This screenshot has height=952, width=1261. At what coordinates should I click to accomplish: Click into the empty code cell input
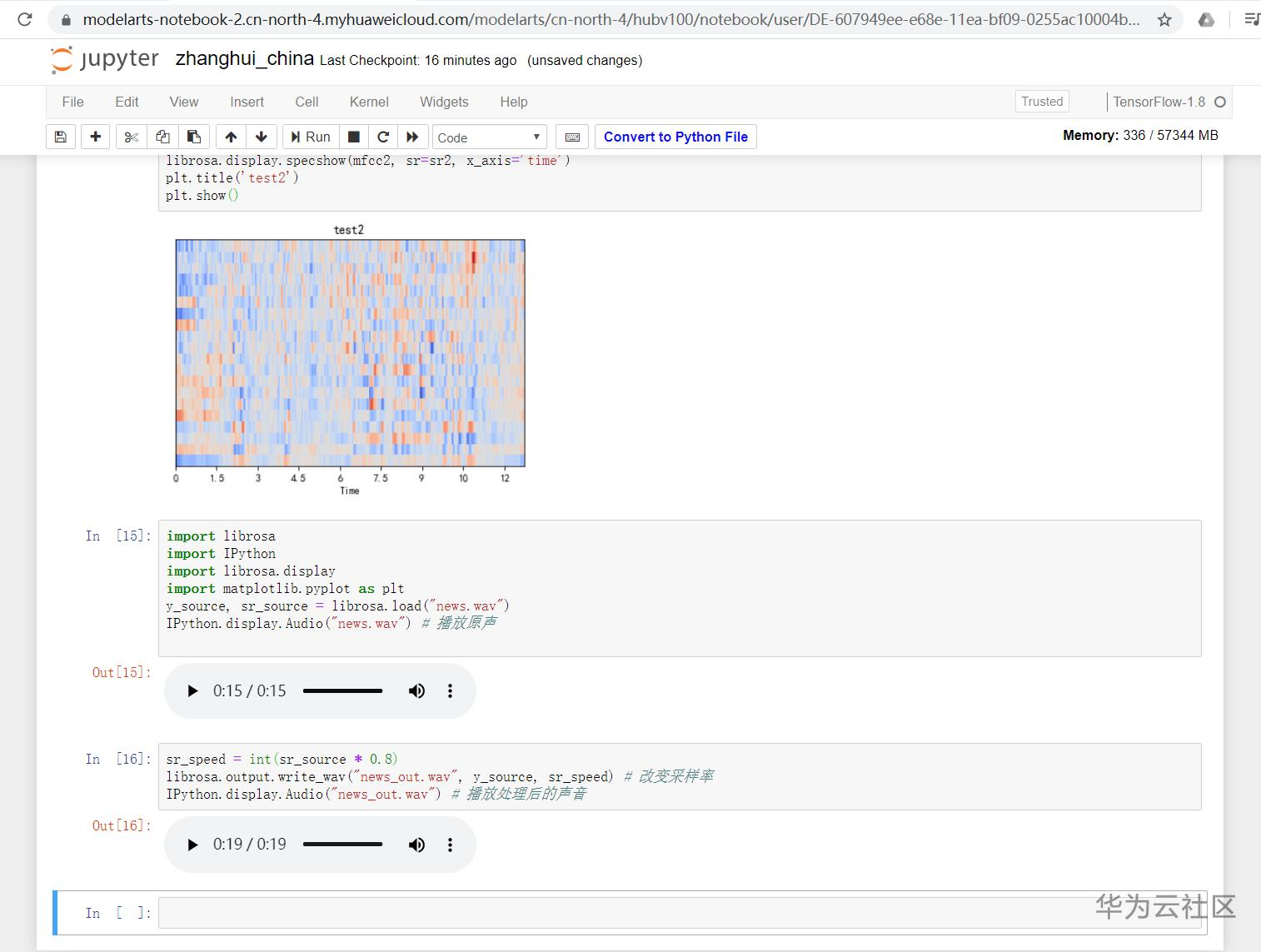pos(680,912)
